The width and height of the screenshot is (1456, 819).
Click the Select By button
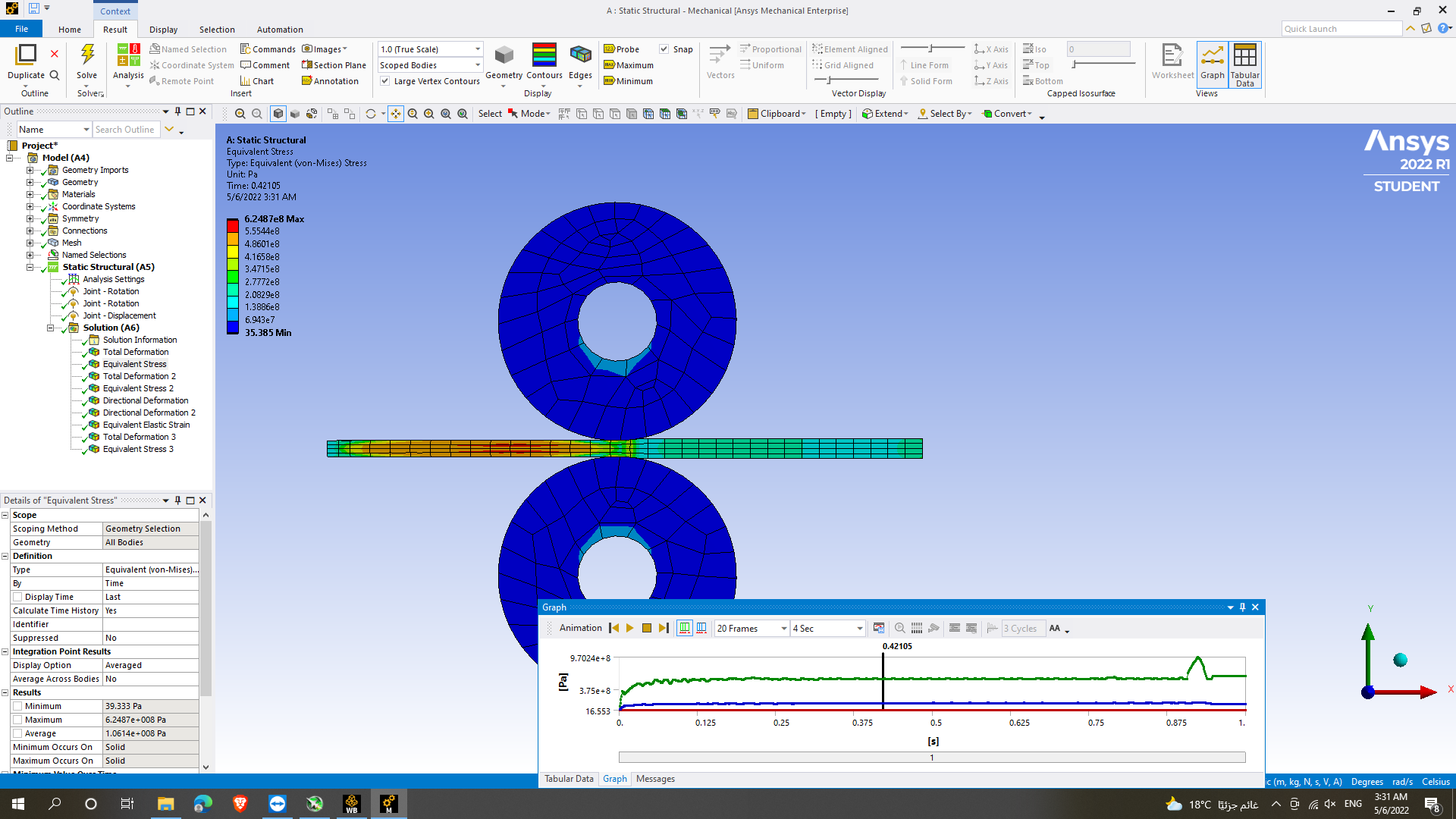click(945, 114)
